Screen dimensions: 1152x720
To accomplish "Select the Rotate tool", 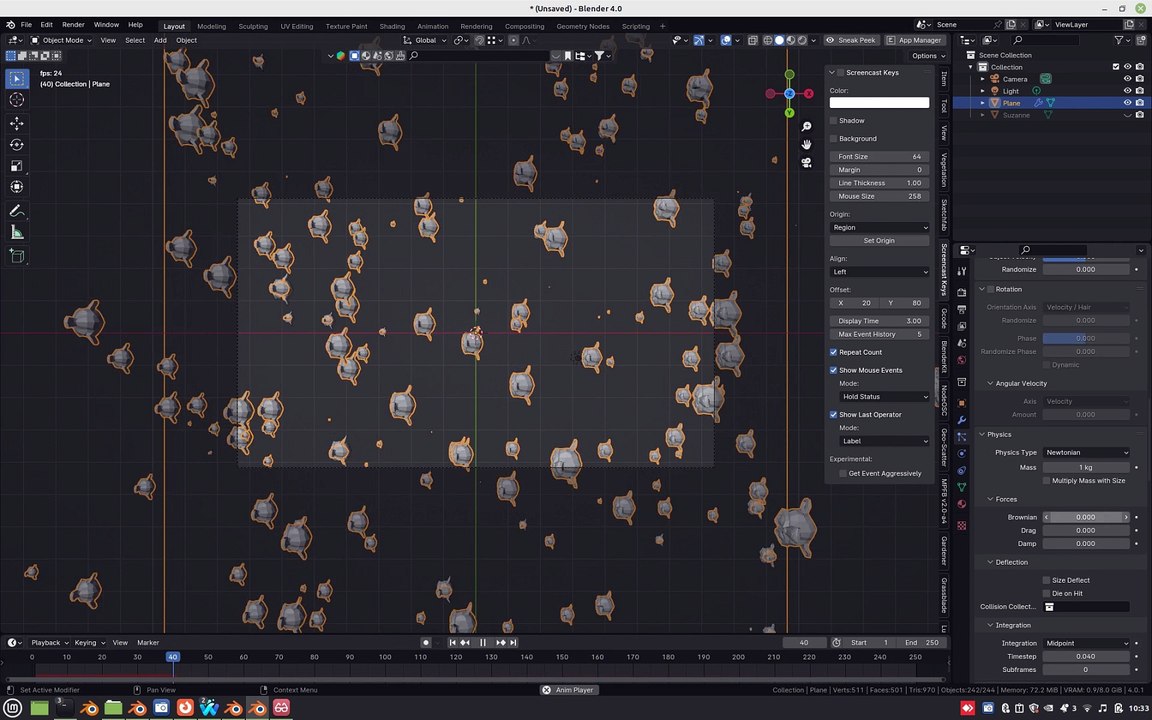I will [17, 145].
